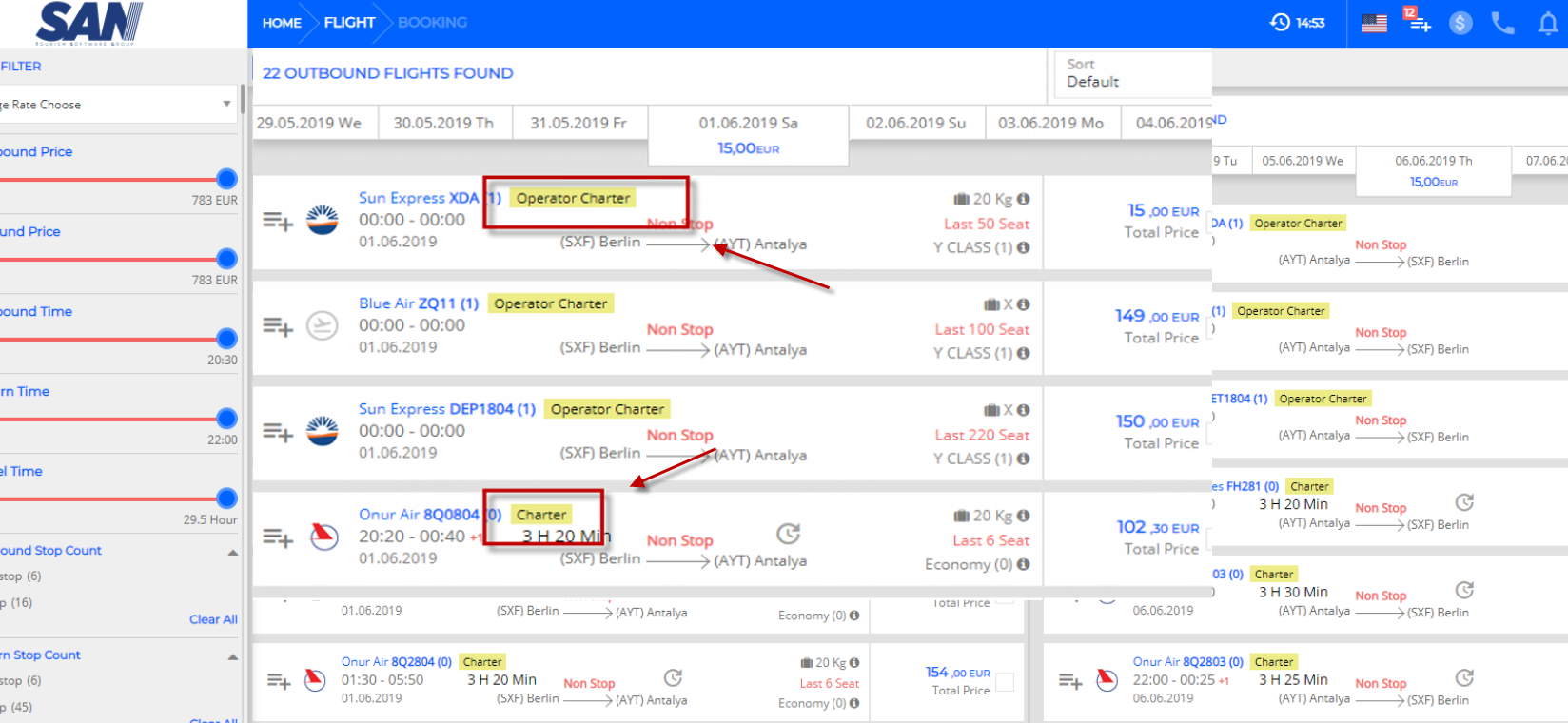Click the phone contact icon

[x=1502, y=23]
